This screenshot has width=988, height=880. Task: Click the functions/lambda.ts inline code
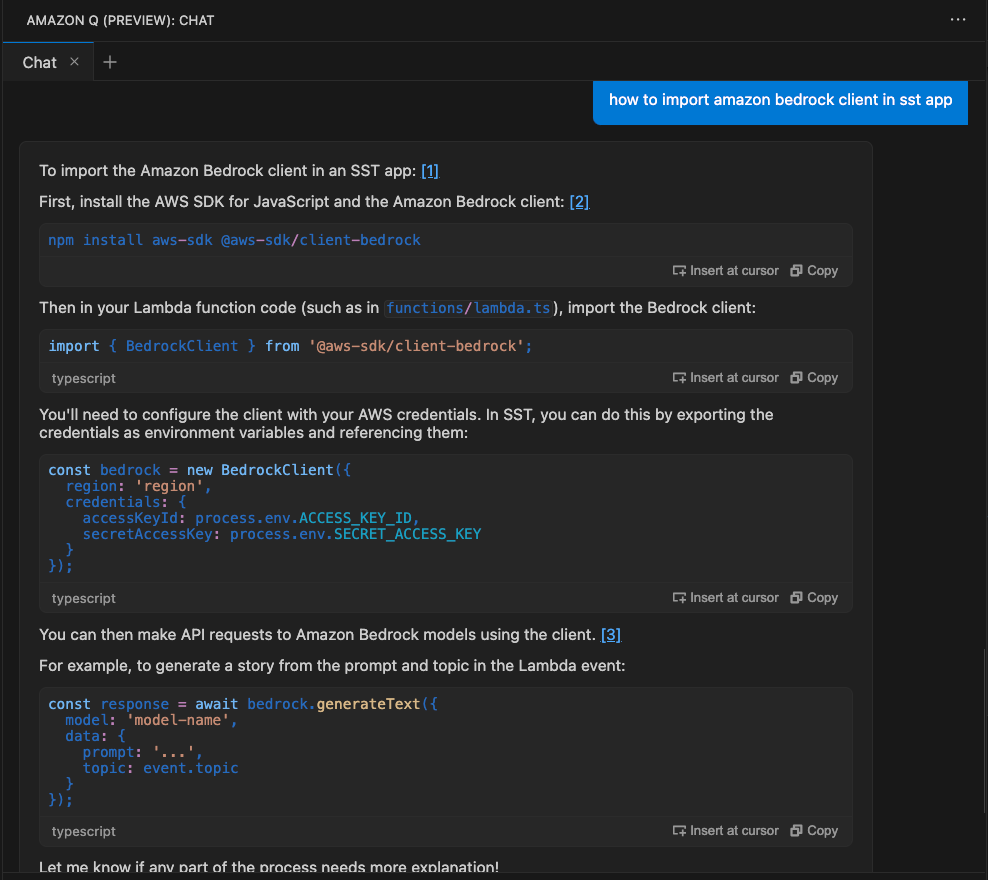[468, 308]
